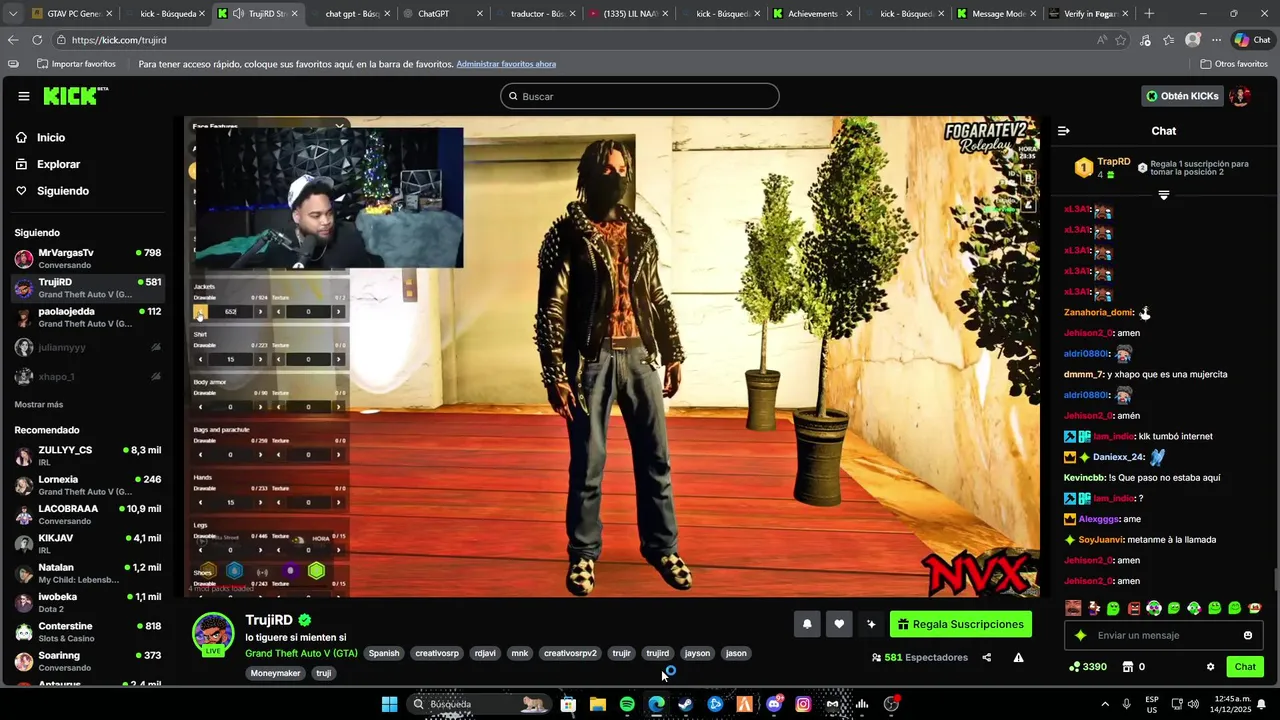Send message with green Chat button

tap(1245, 667)
